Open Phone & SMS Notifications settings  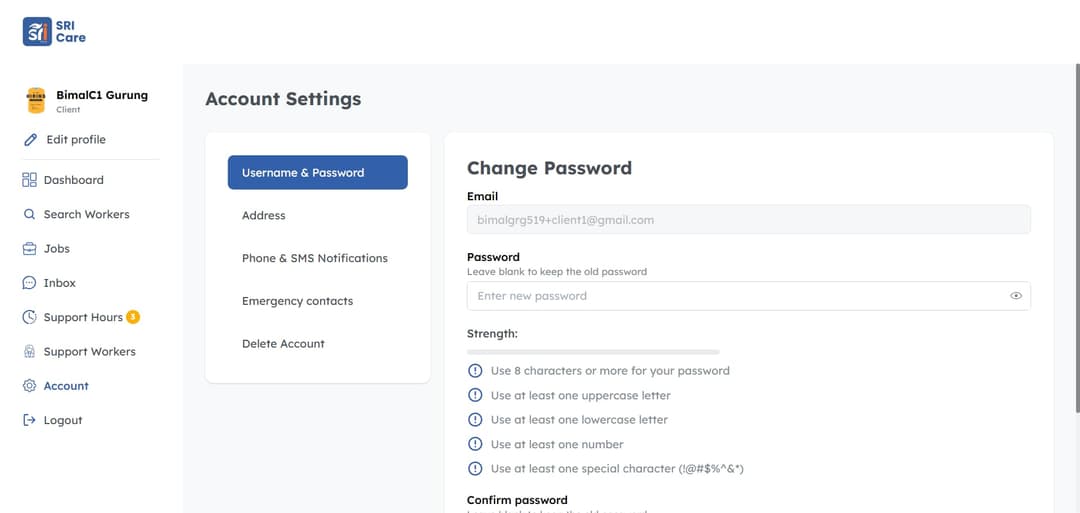point(315,258)
